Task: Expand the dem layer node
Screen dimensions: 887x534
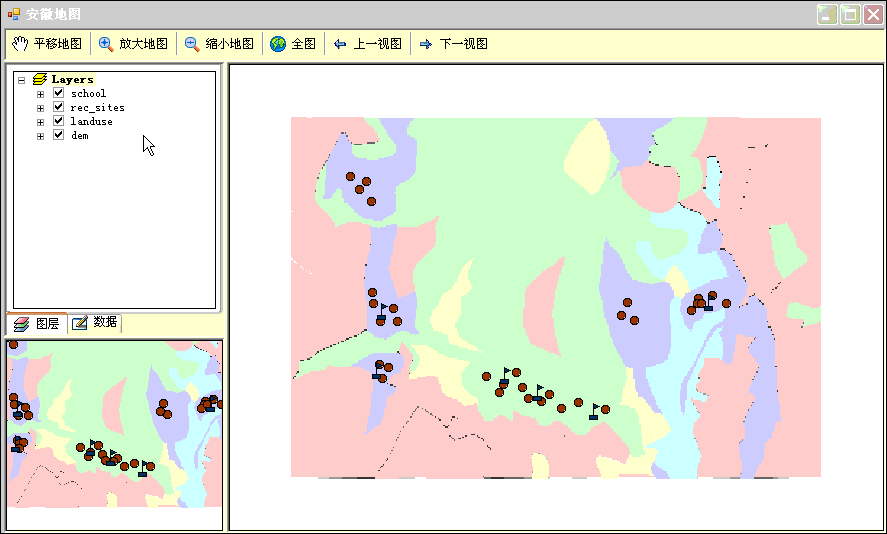Action: pos(40,136)
